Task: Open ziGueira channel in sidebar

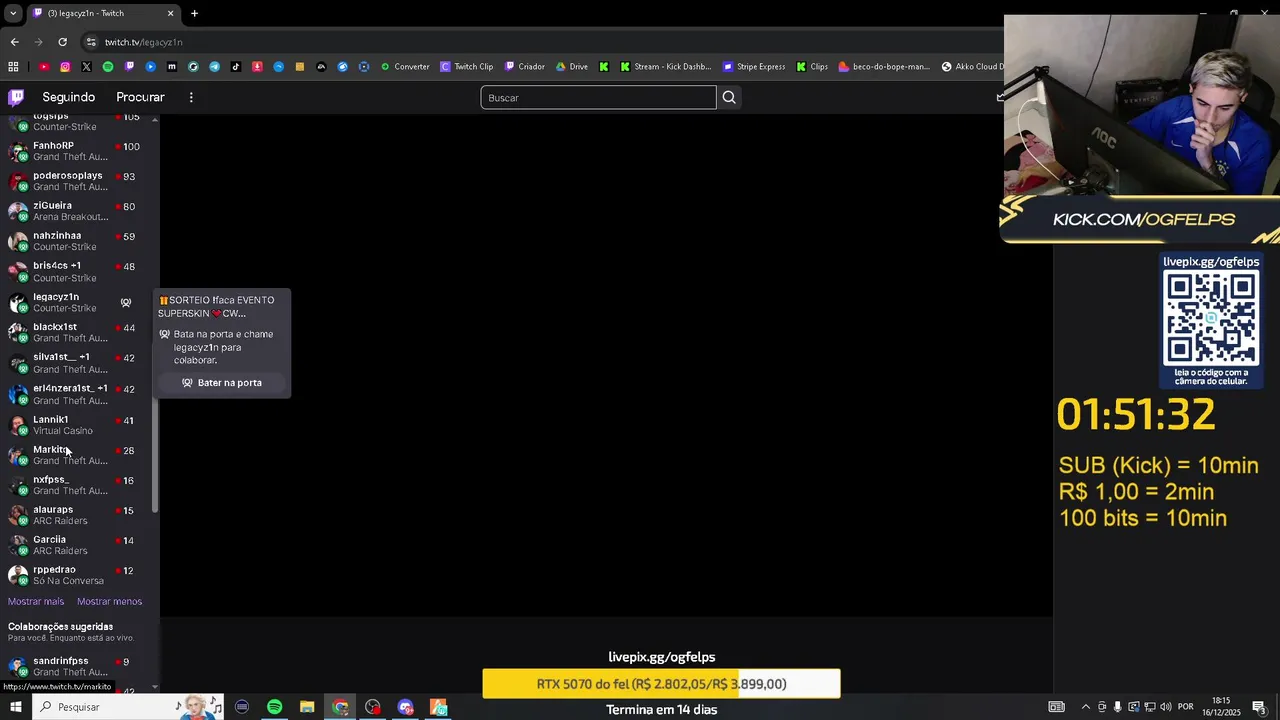Action: click(x=78, y=211)
